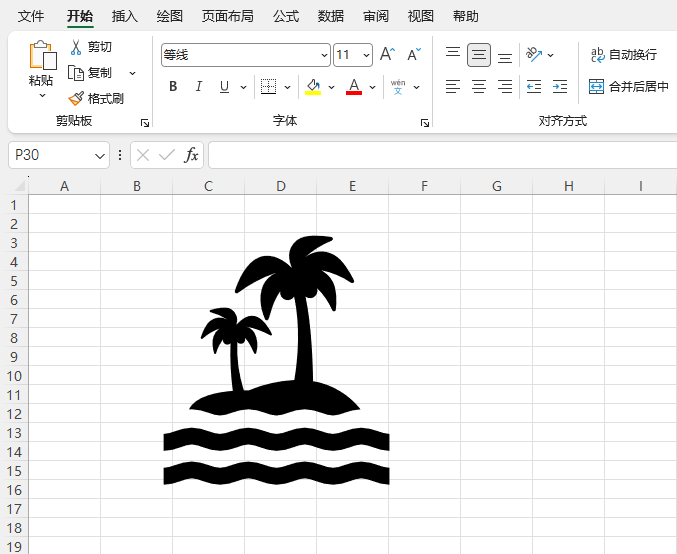677x554 pixels.
Task: Toggle Underline formatting
Action: [224, 87]
